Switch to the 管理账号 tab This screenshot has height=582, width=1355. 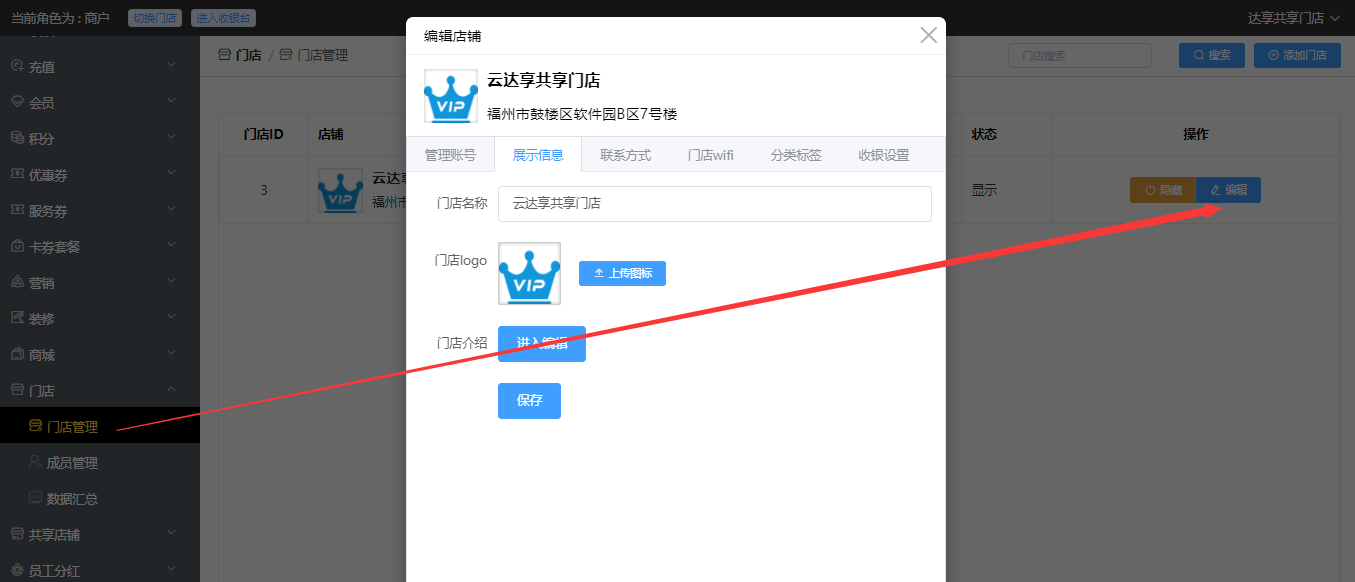click(x=450, y=155)
